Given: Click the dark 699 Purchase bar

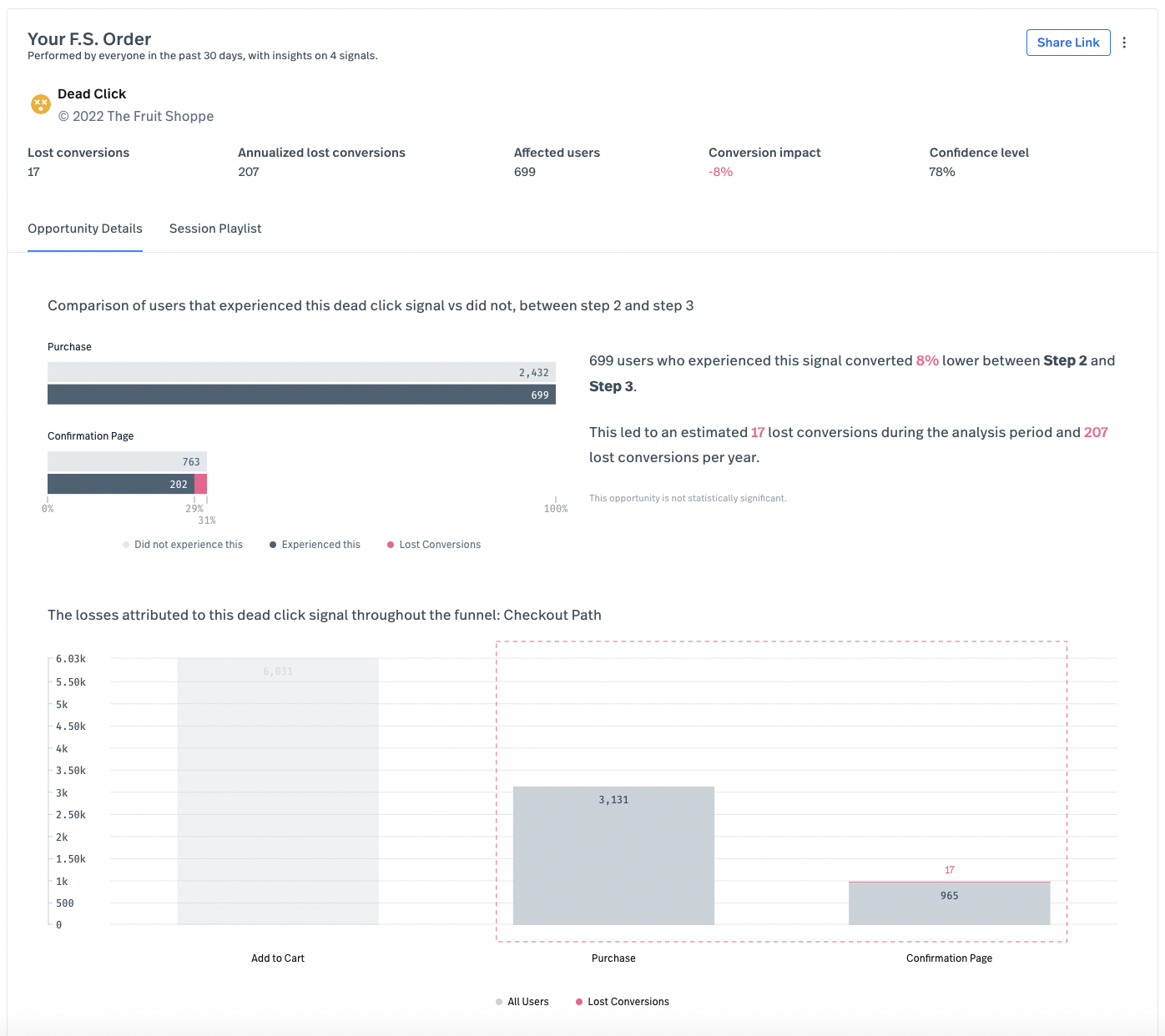Looking at the screenshot, I should [301, 395].
